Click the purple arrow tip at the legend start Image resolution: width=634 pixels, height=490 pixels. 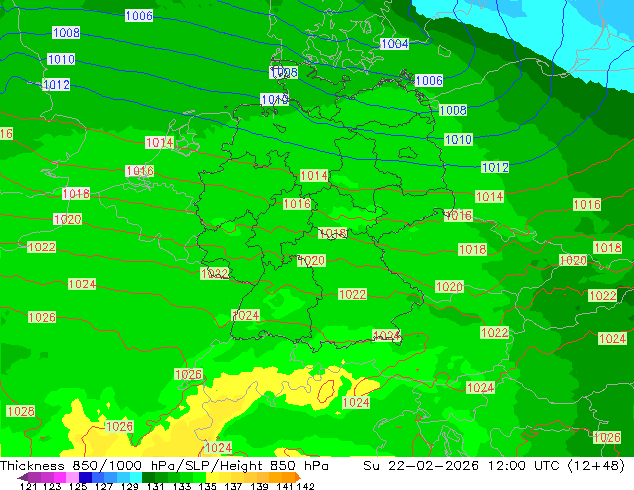[x=23, y=477]
